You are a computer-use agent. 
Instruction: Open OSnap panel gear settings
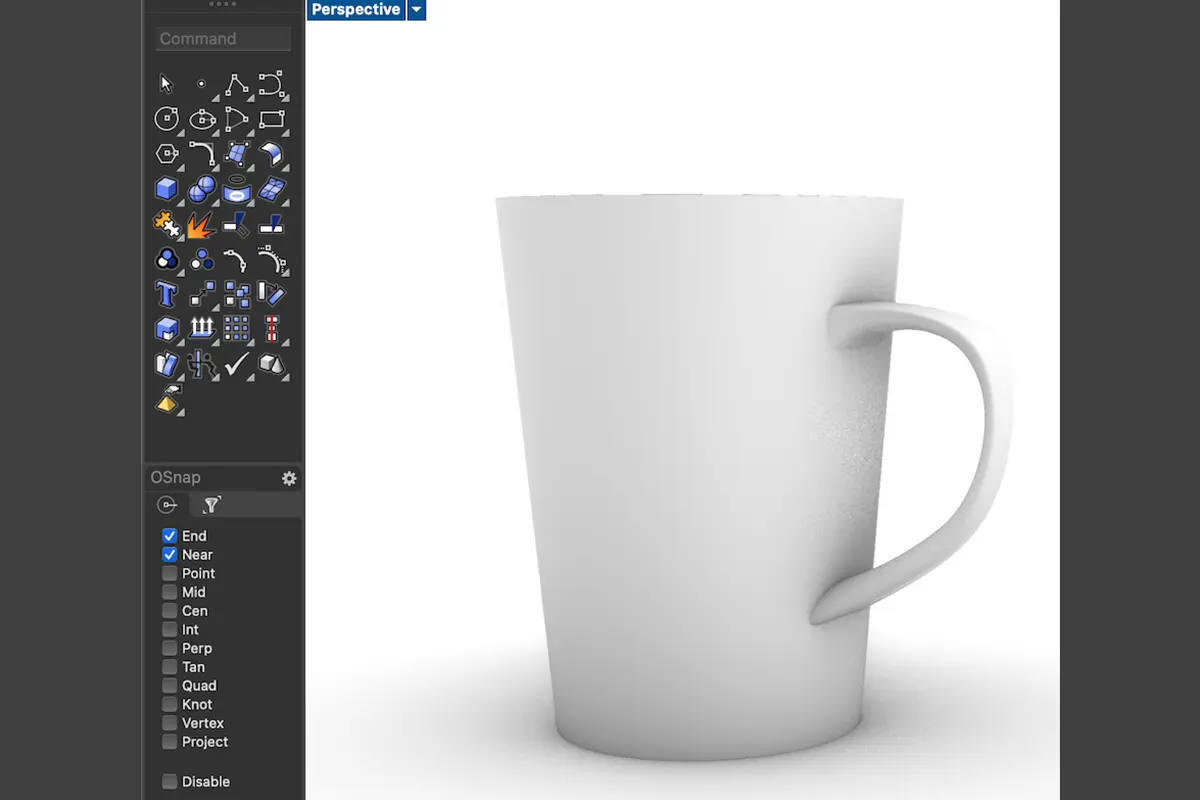pyautogui.click(x=289, y=478)
